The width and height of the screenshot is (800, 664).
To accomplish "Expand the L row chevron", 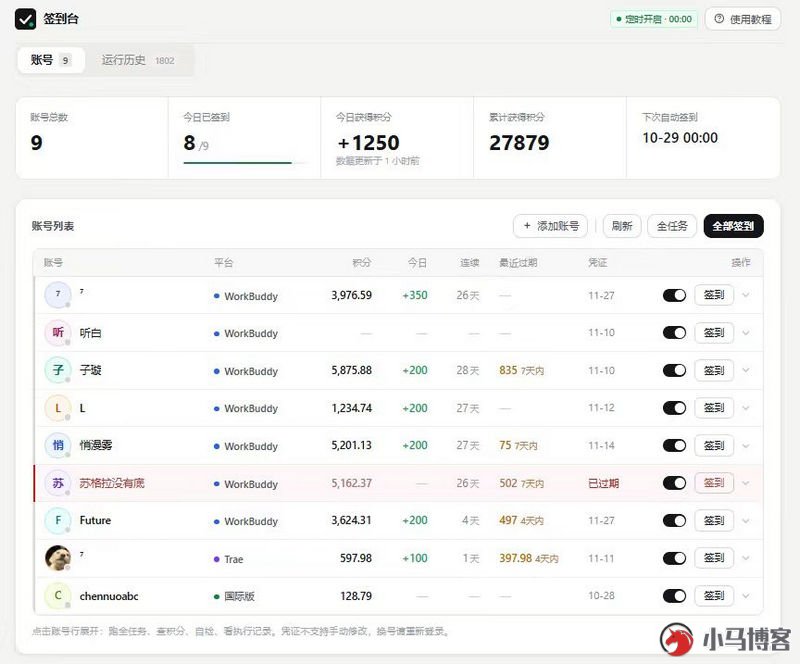I will pos(746,408).
